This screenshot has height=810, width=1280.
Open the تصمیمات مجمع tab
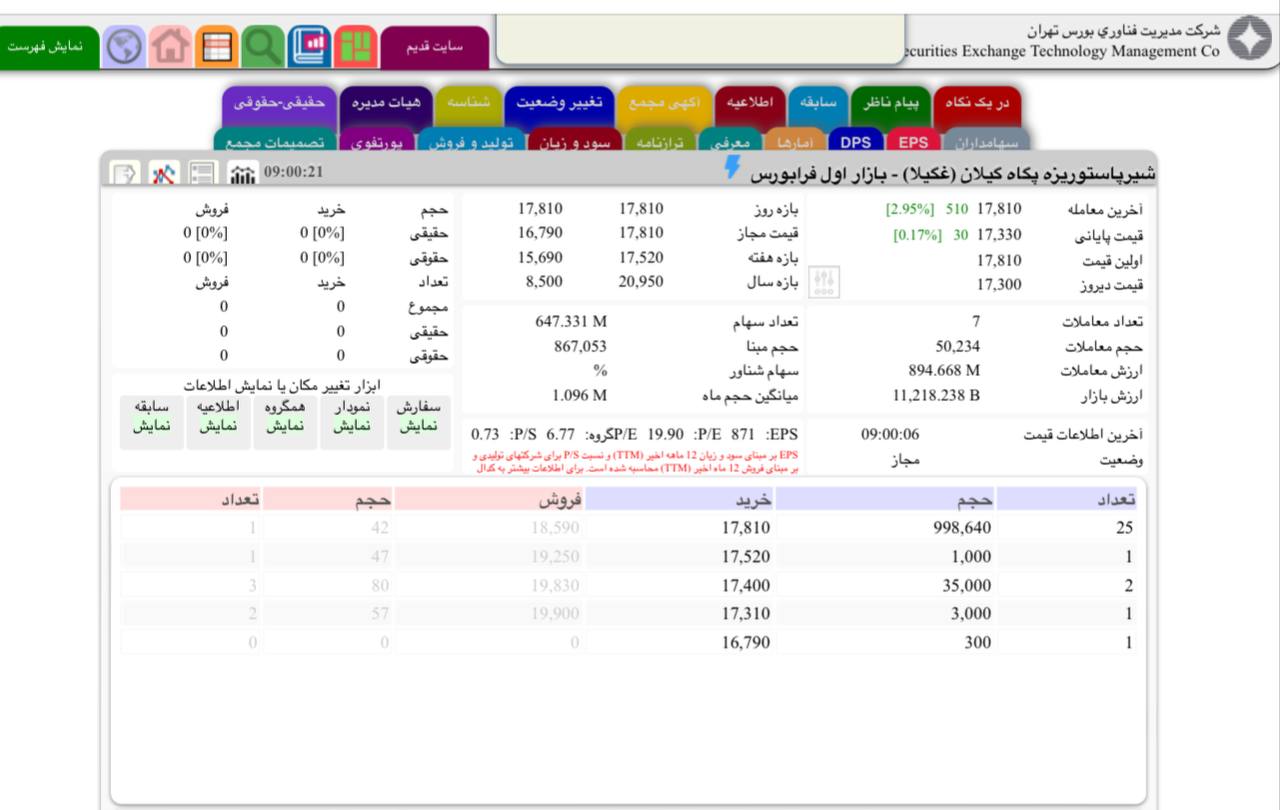275,142
